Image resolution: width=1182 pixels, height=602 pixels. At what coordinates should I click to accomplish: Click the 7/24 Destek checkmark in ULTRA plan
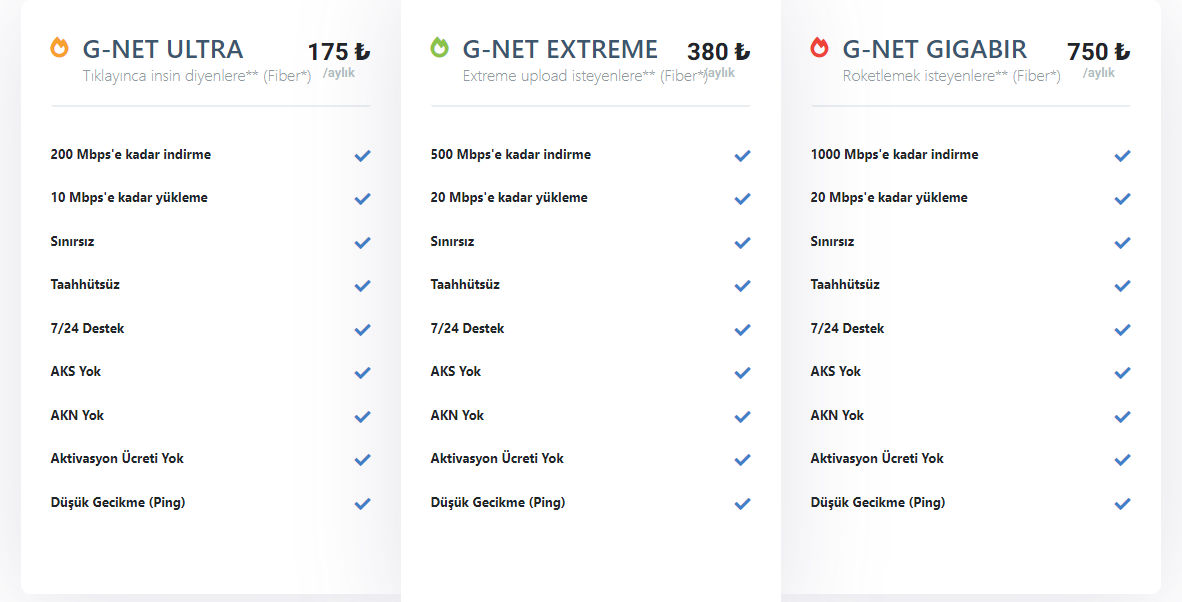(x=362, y=330)
